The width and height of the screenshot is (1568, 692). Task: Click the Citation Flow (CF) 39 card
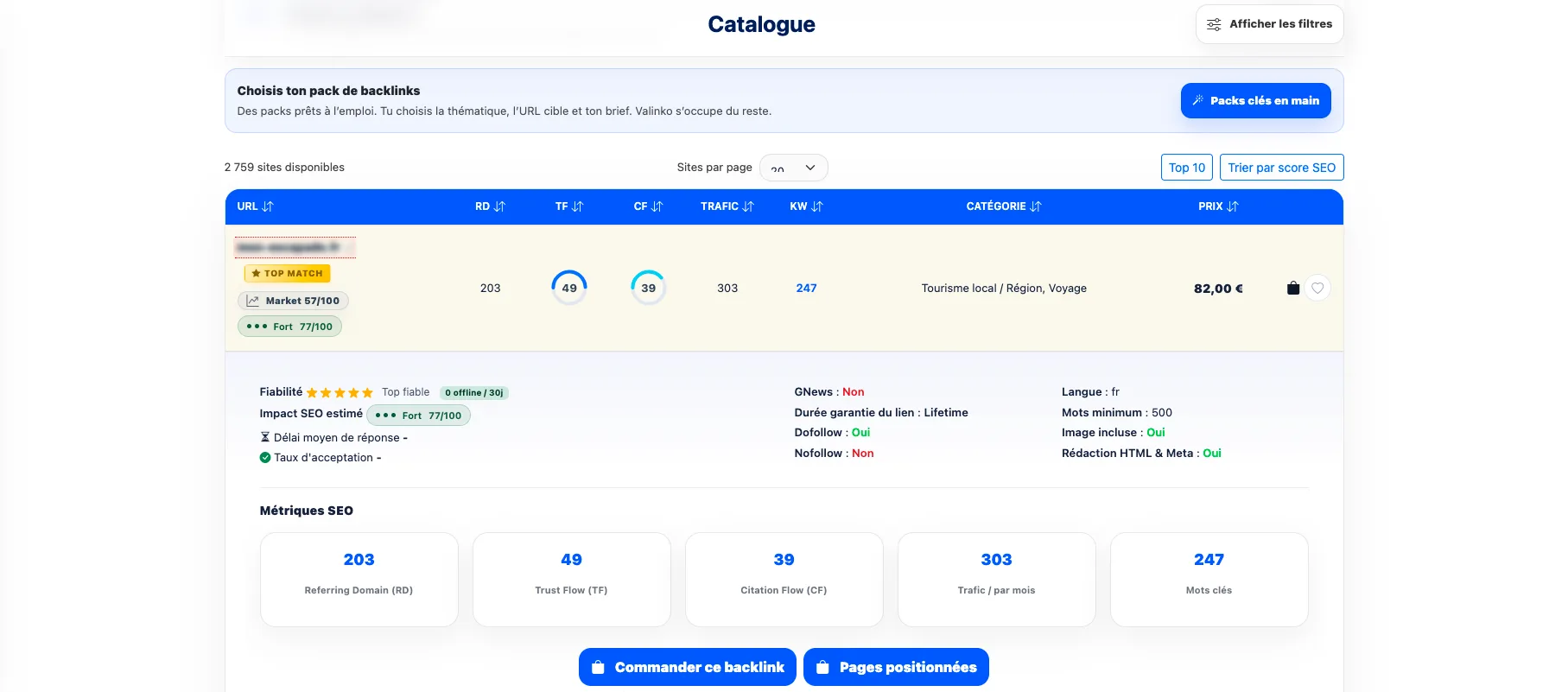(784, 579)
